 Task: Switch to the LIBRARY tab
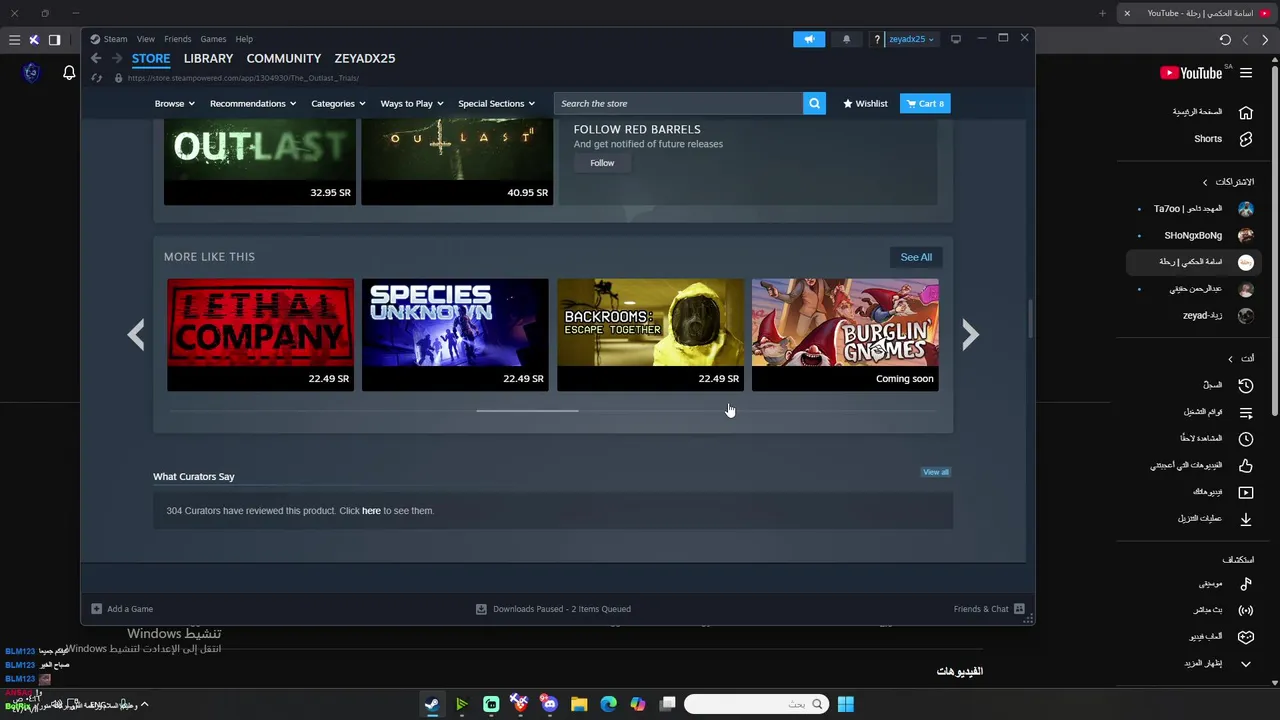coord(208,58)
